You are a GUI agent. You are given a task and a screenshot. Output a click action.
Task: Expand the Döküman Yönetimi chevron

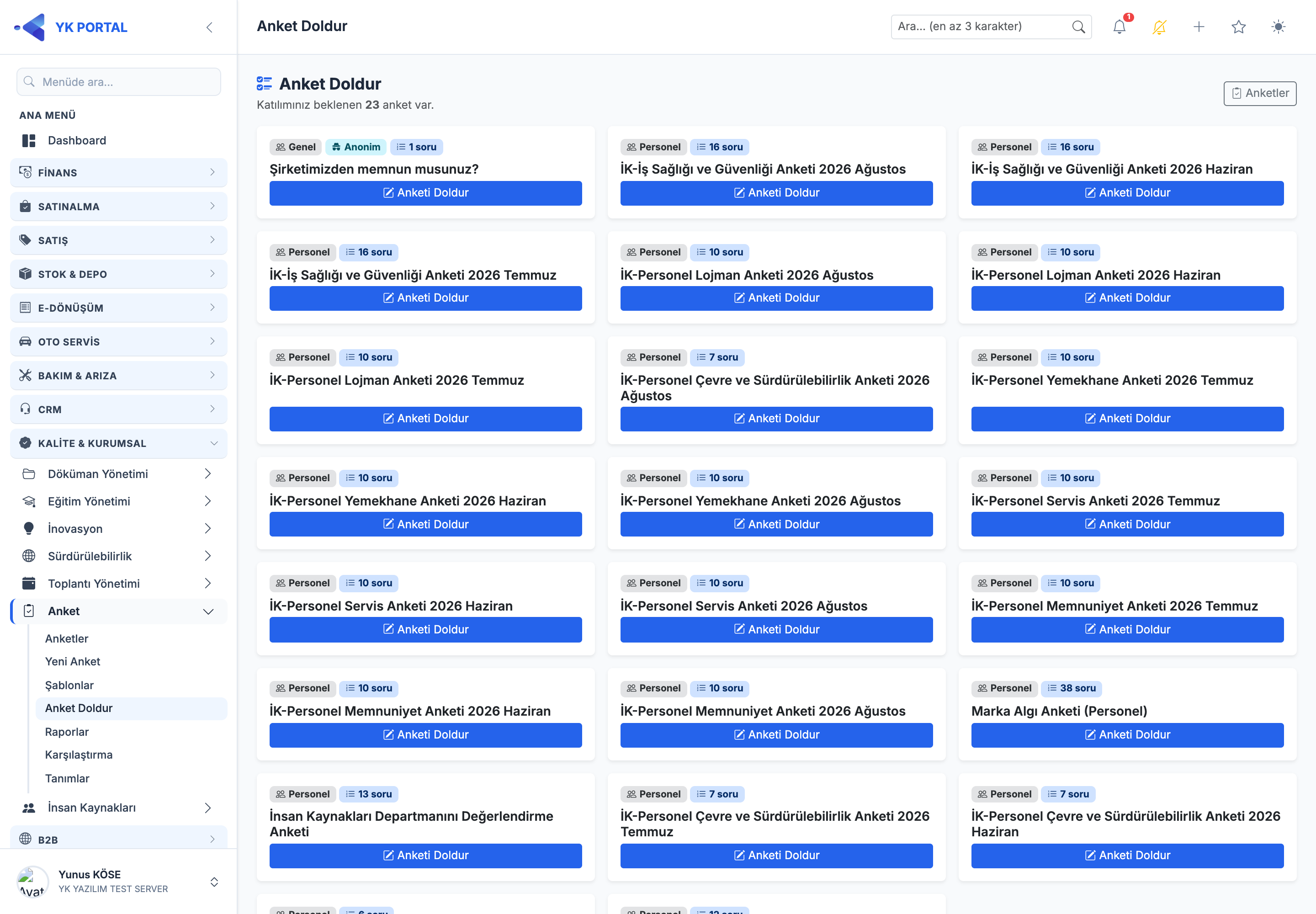coord(208,473)
